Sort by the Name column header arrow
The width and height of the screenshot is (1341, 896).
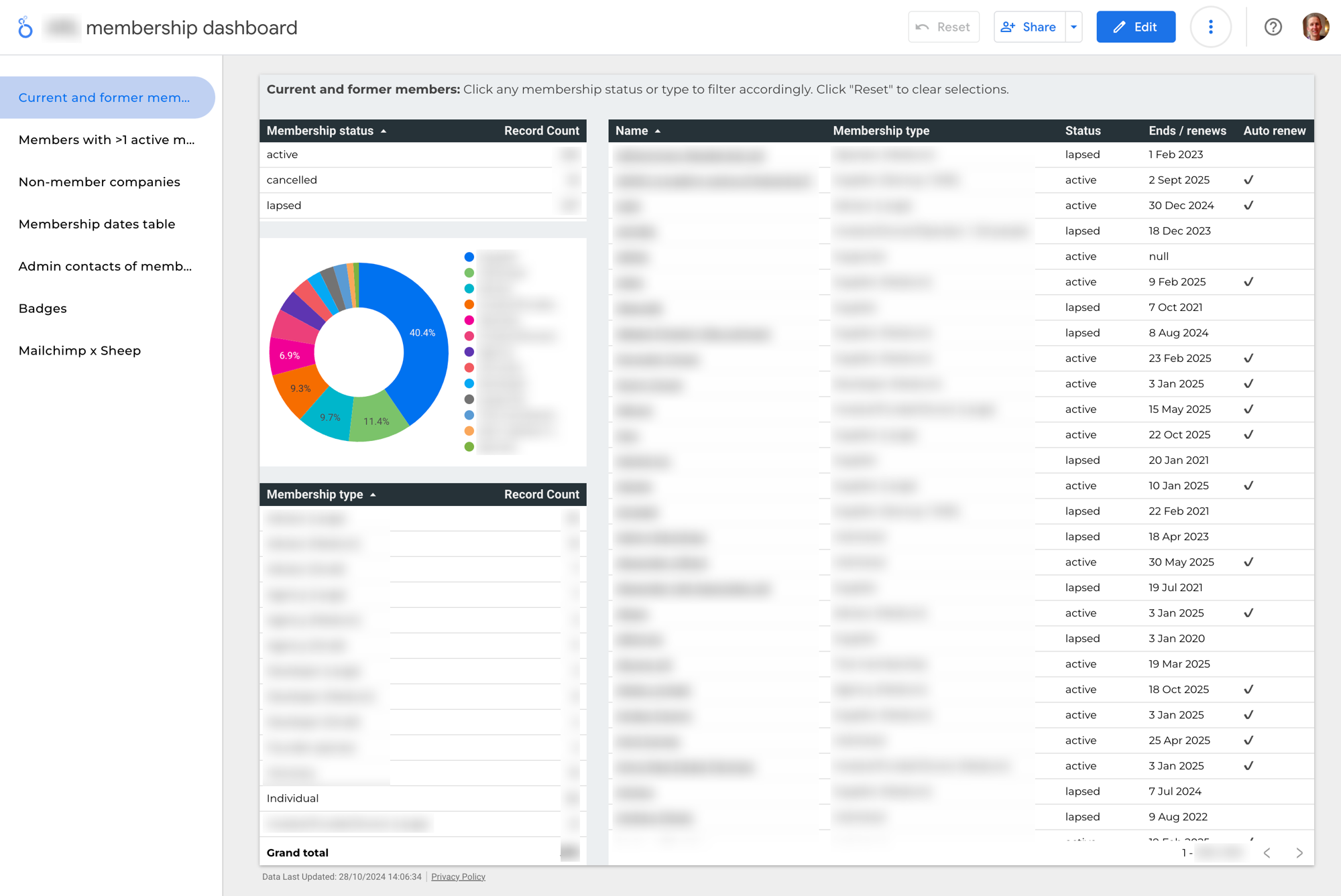click(x=656, y=131)
